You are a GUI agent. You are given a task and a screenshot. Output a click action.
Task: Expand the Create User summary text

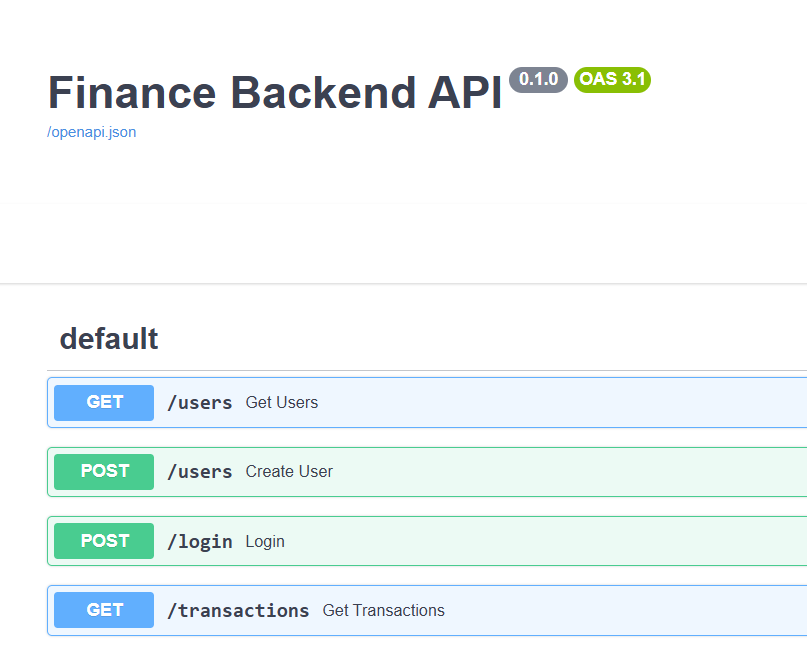(289, 471)
